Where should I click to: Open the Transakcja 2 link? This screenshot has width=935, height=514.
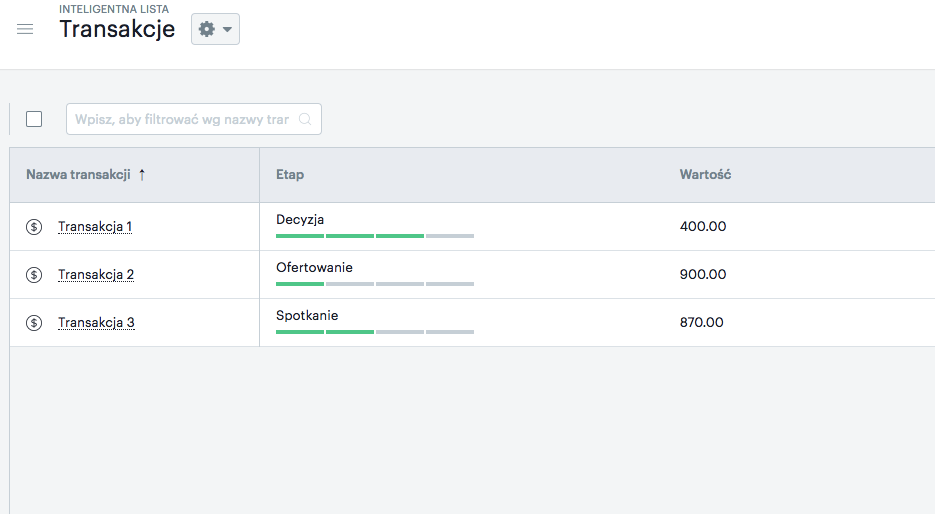click(x=96, y=275)
